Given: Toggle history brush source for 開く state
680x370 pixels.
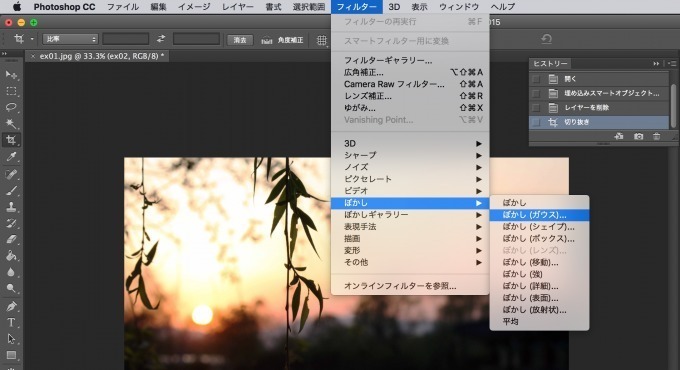Looking at the screenshot, I should point(536,79).
